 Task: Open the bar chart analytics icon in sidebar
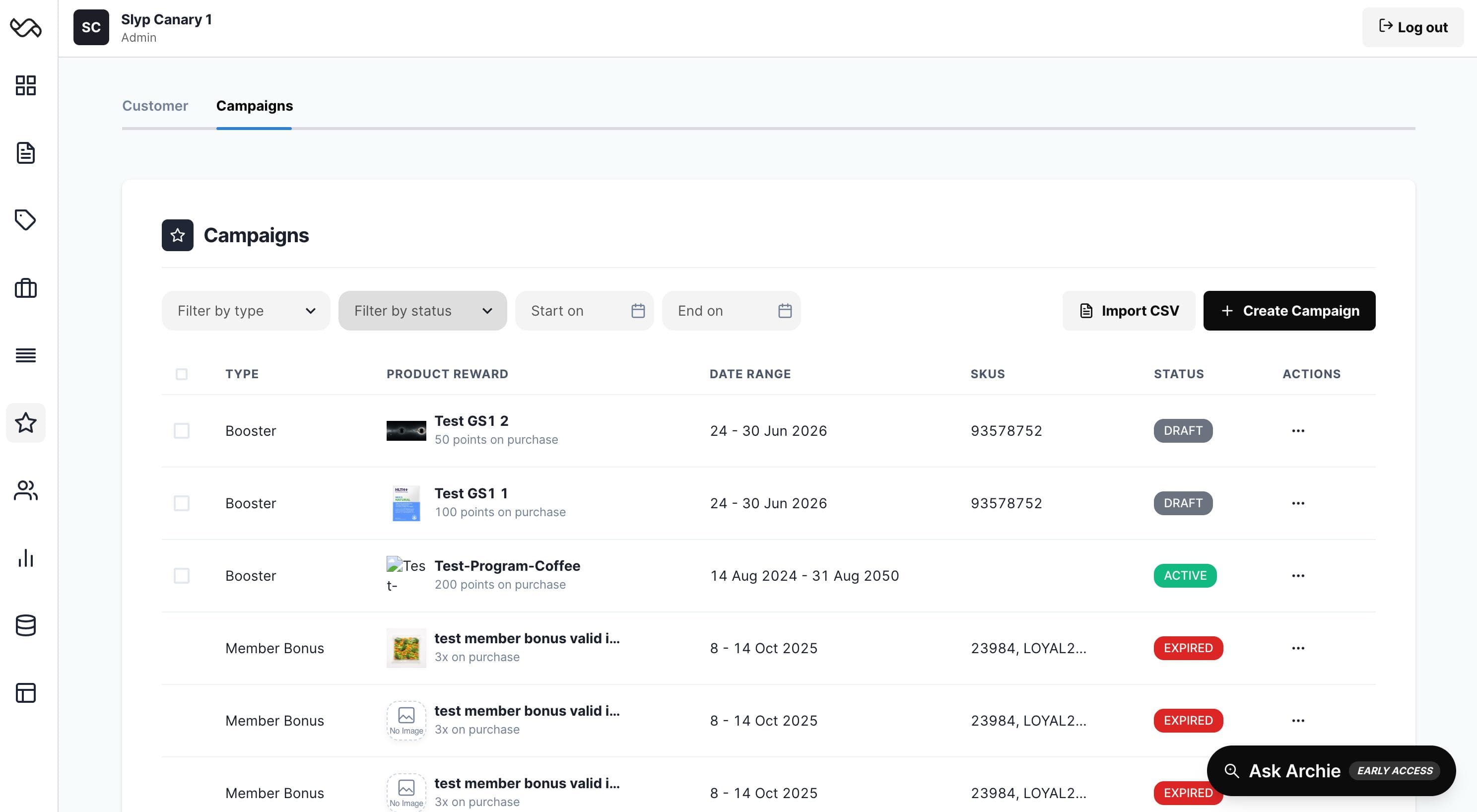26,557
